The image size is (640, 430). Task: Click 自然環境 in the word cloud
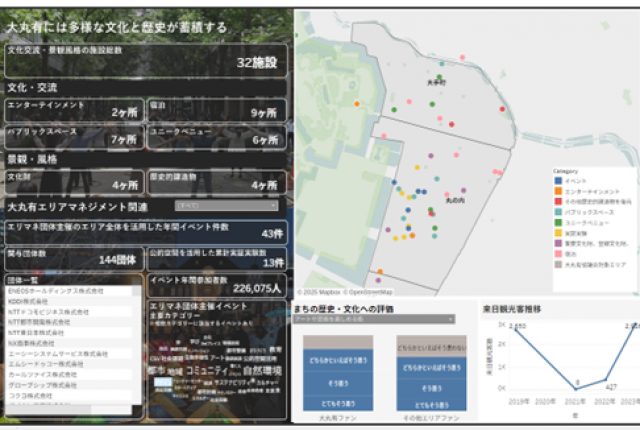[260, 369]
